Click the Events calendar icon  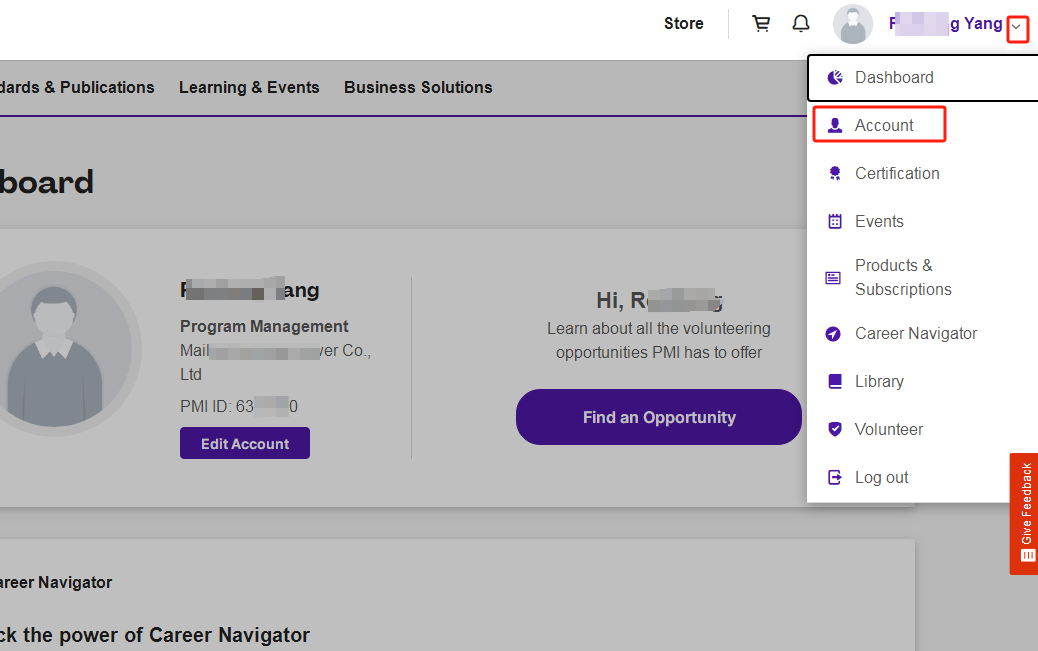(x=835, y=222)
